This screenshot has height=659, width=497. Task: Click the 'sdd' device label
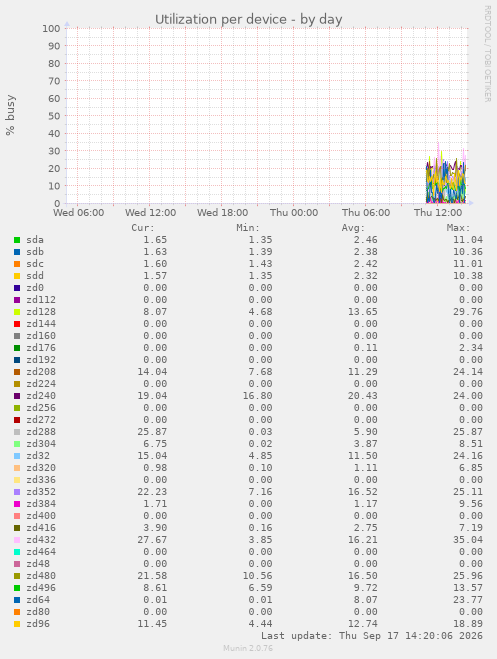(35, 276)
